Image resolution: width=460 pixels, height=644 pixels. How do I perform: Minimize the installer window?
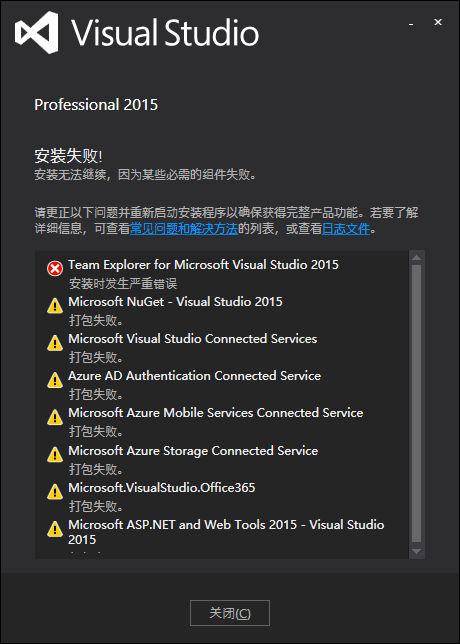click(x=411, y=25)
